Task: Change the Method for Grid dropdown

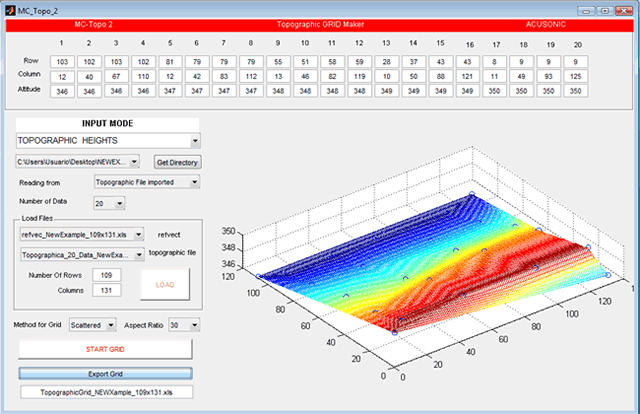Action: click(111, 325)
